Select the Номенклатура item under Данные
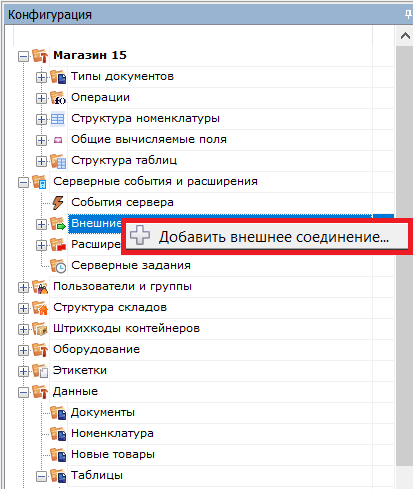The height and width of the screenshot is (489, 413). [112, 433]
